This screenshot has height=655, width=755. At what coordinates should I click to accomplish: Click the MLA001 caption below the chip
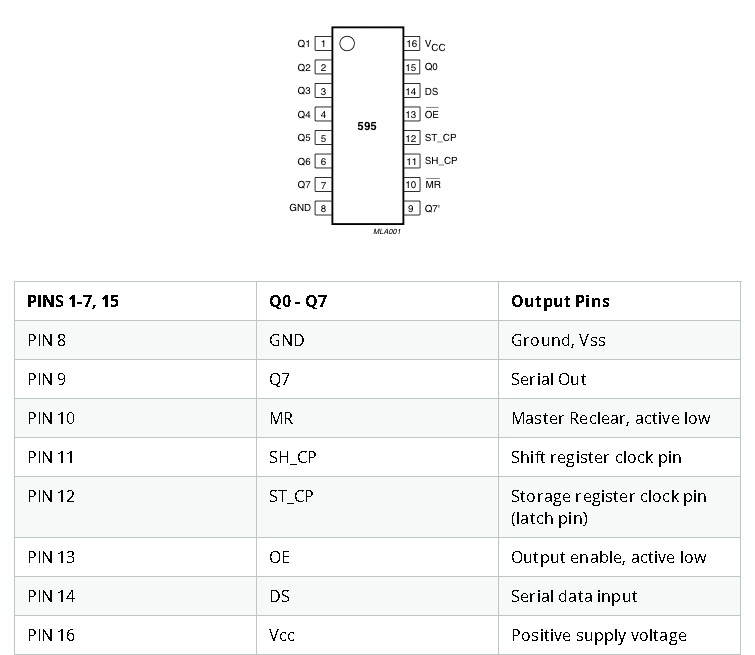coord(387,231)
